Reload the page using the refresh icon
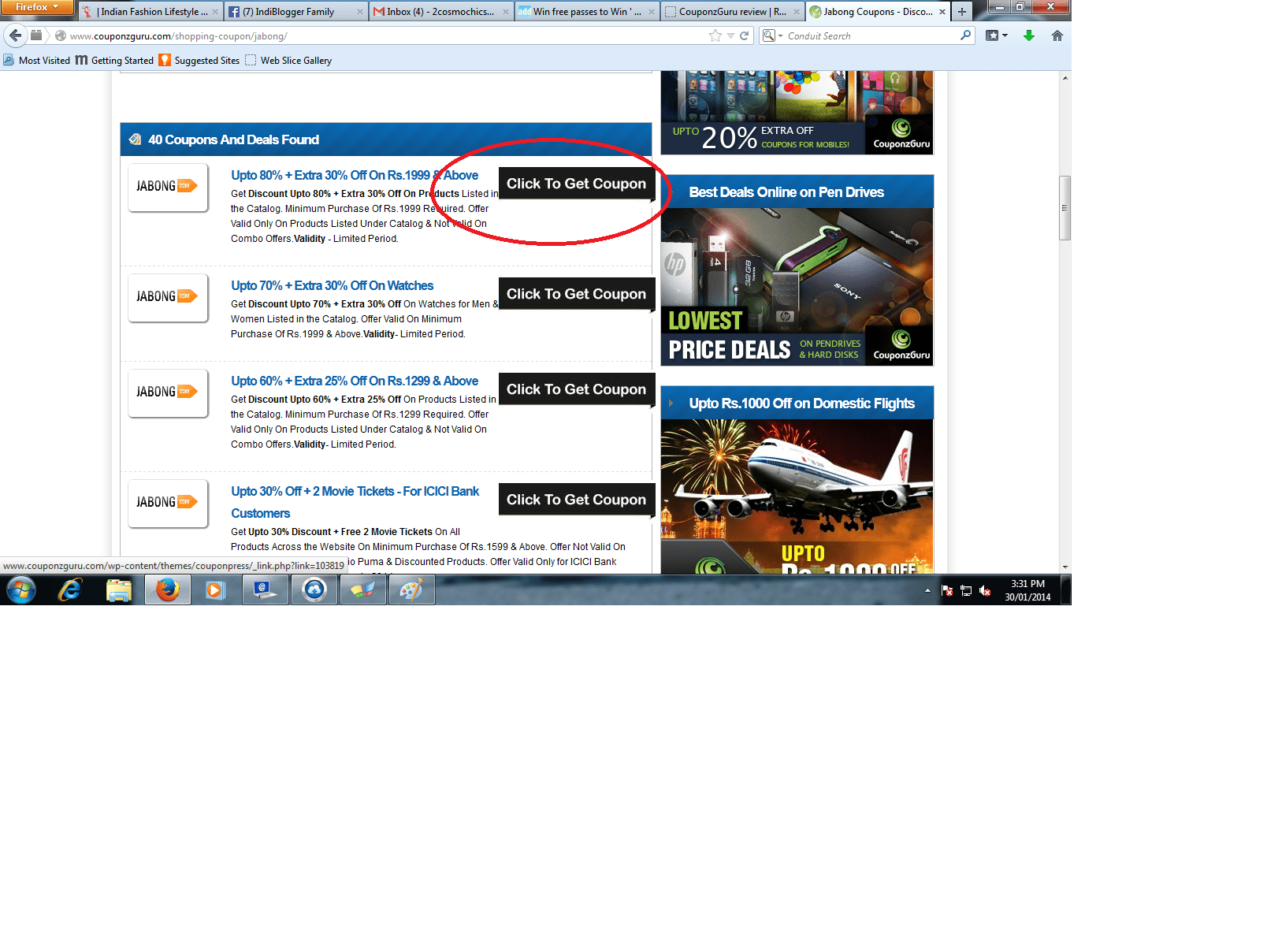The height and width of the screenshot is (952, 1267). coord(744,35)
